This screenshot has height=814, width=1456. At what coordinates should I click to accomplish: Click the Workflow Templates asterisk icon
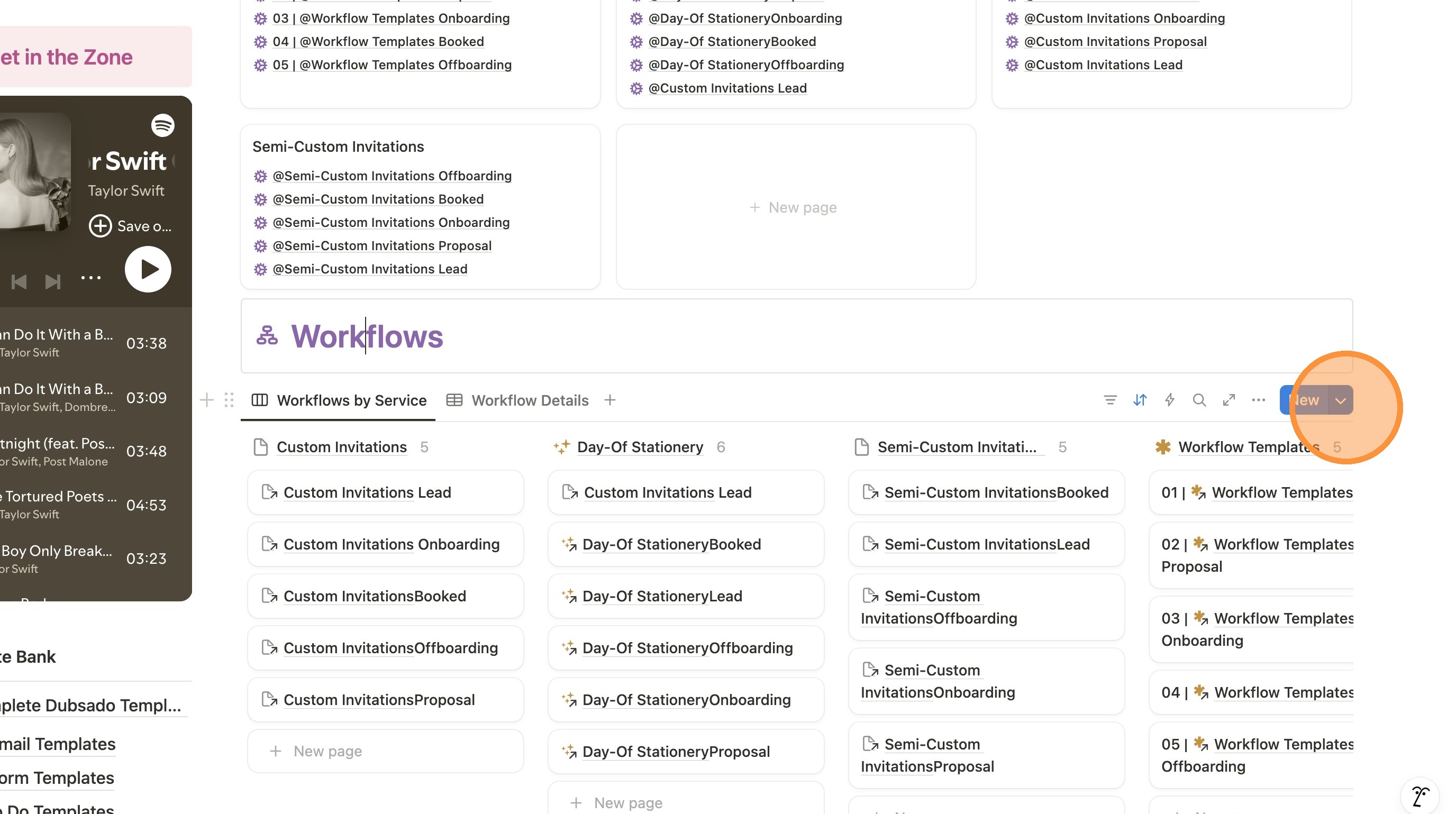point(1163,447)
